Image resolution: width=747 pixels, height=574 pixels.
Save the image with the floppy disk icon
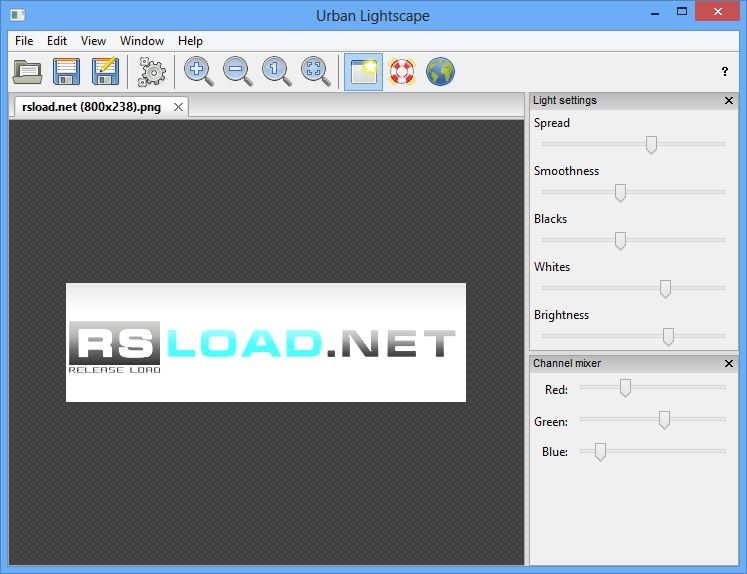[x=66, y=72]
